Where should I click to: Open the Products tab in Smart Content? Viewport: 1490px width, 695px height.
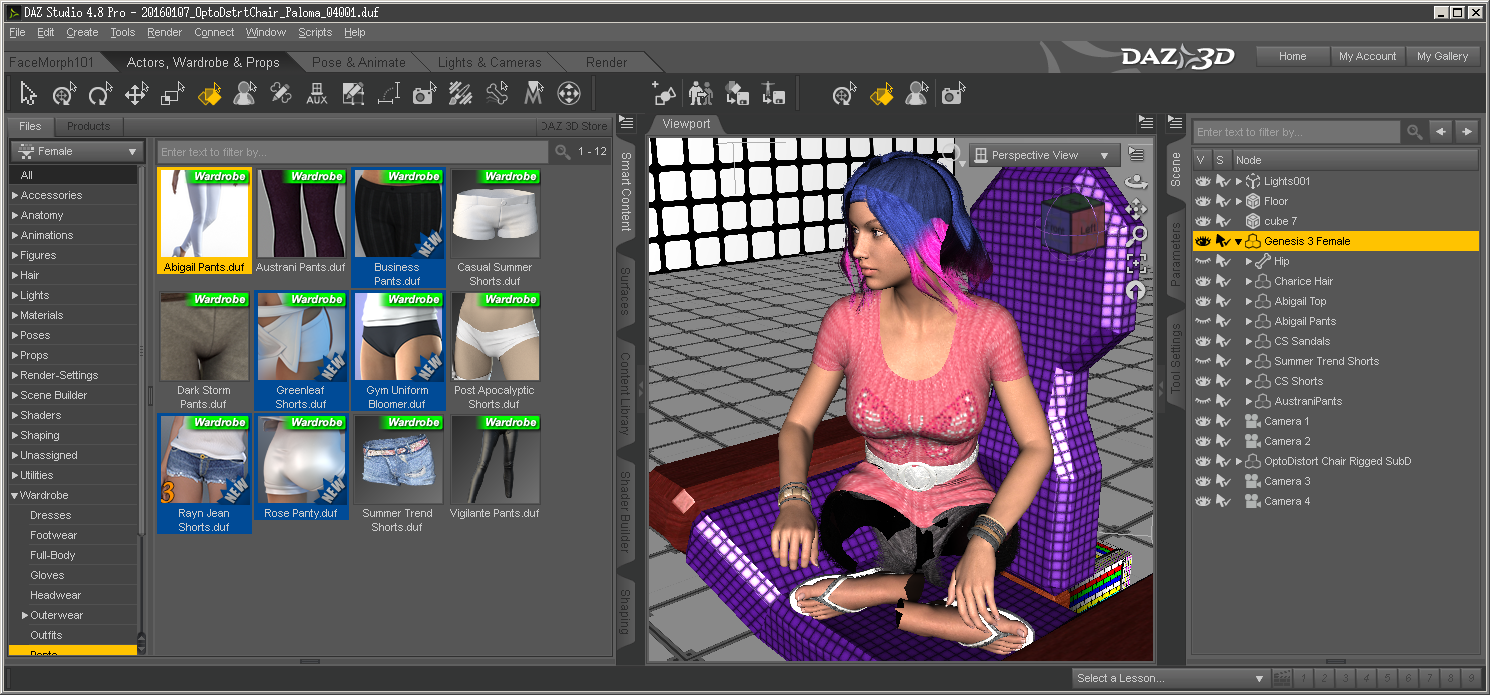[x=88, y=126]
